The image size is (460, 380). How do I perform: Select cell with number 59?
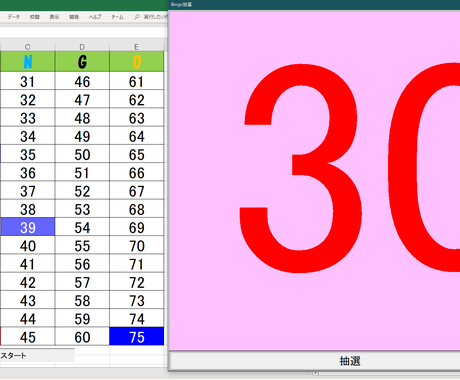tap(82, 319)
